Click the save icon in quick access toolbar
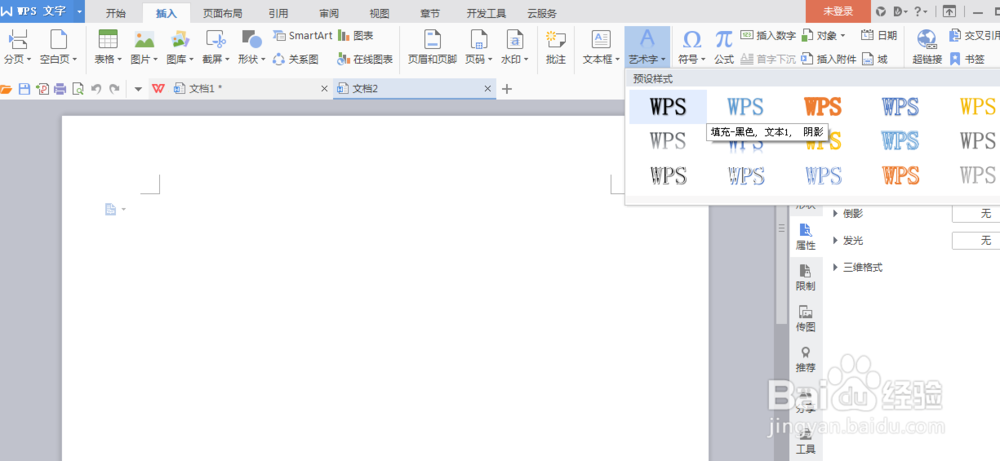Screen dimensions: 1000x461 click(24, 89)
